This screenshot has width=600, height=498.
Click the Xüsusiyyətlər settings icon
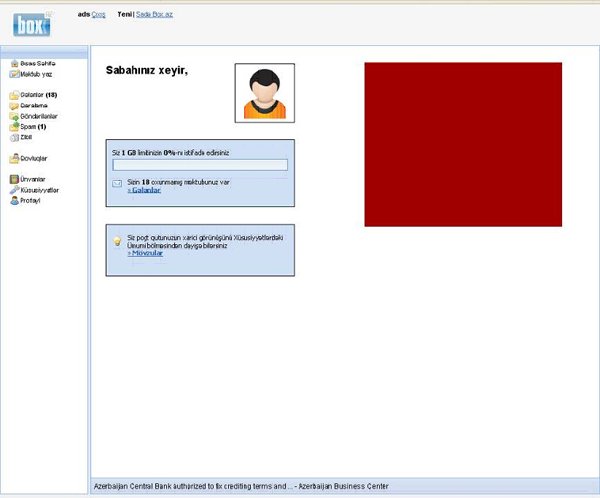pyautogui.click(x=14, y=189)
